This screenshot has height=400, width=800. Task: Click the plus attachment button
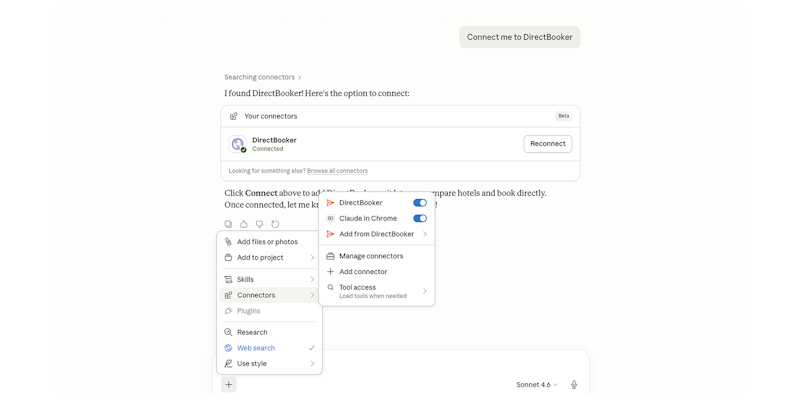(229, 385)
